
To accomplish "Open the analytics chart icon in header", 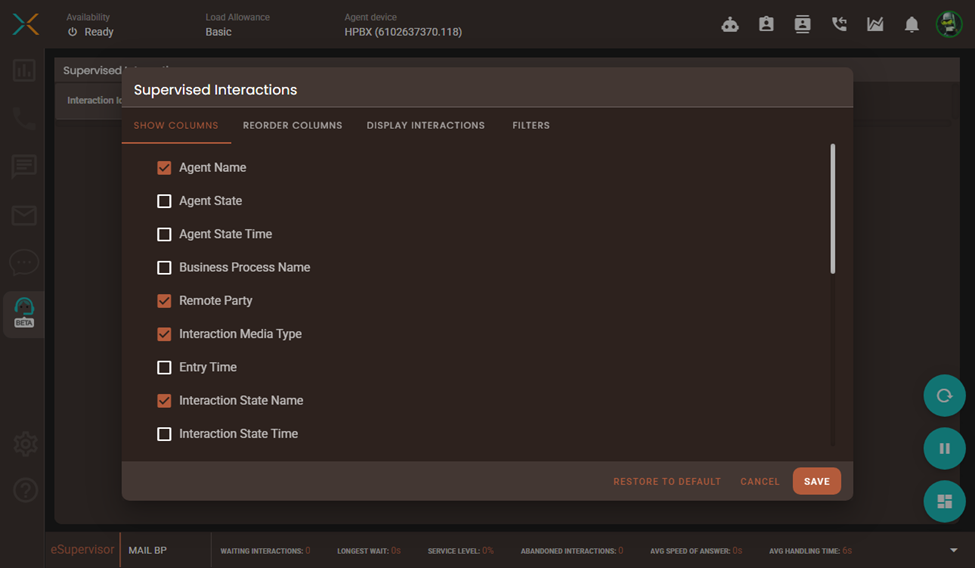I will [875, 25].
